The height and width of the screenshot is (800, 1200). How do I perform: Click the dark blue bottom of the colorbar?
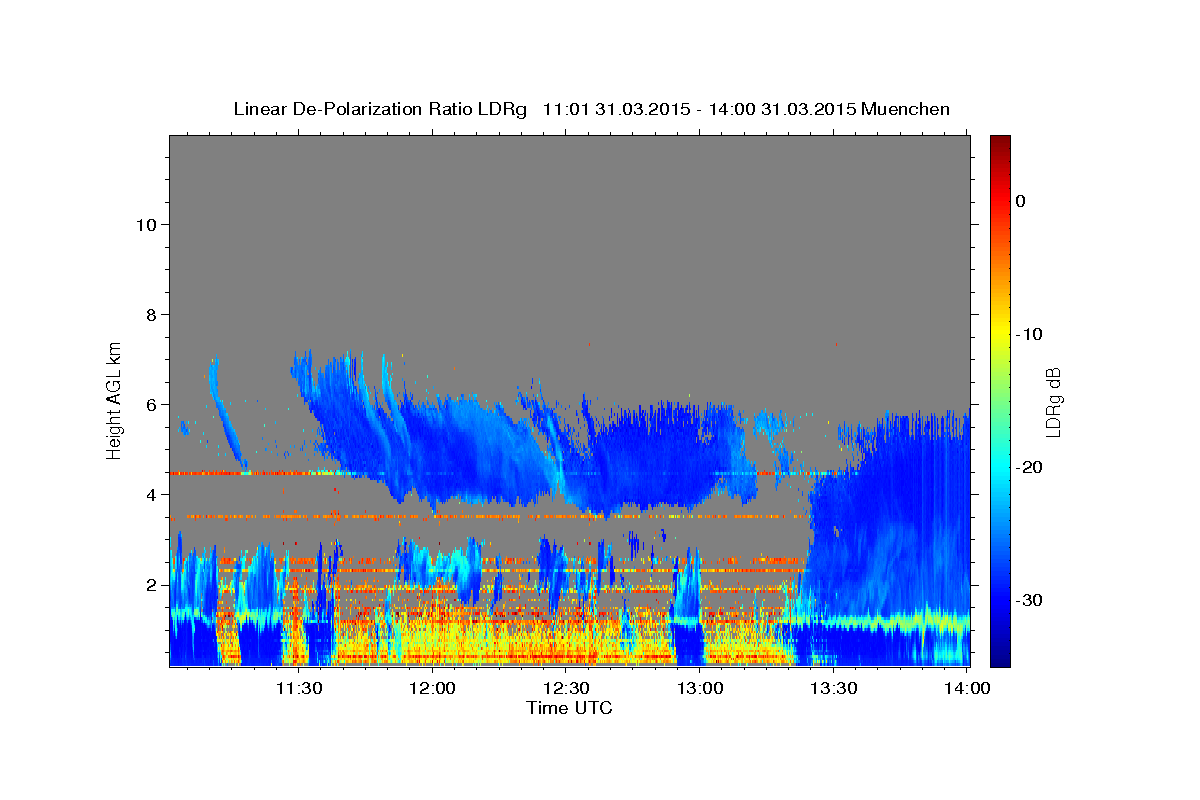(1000, 658)
